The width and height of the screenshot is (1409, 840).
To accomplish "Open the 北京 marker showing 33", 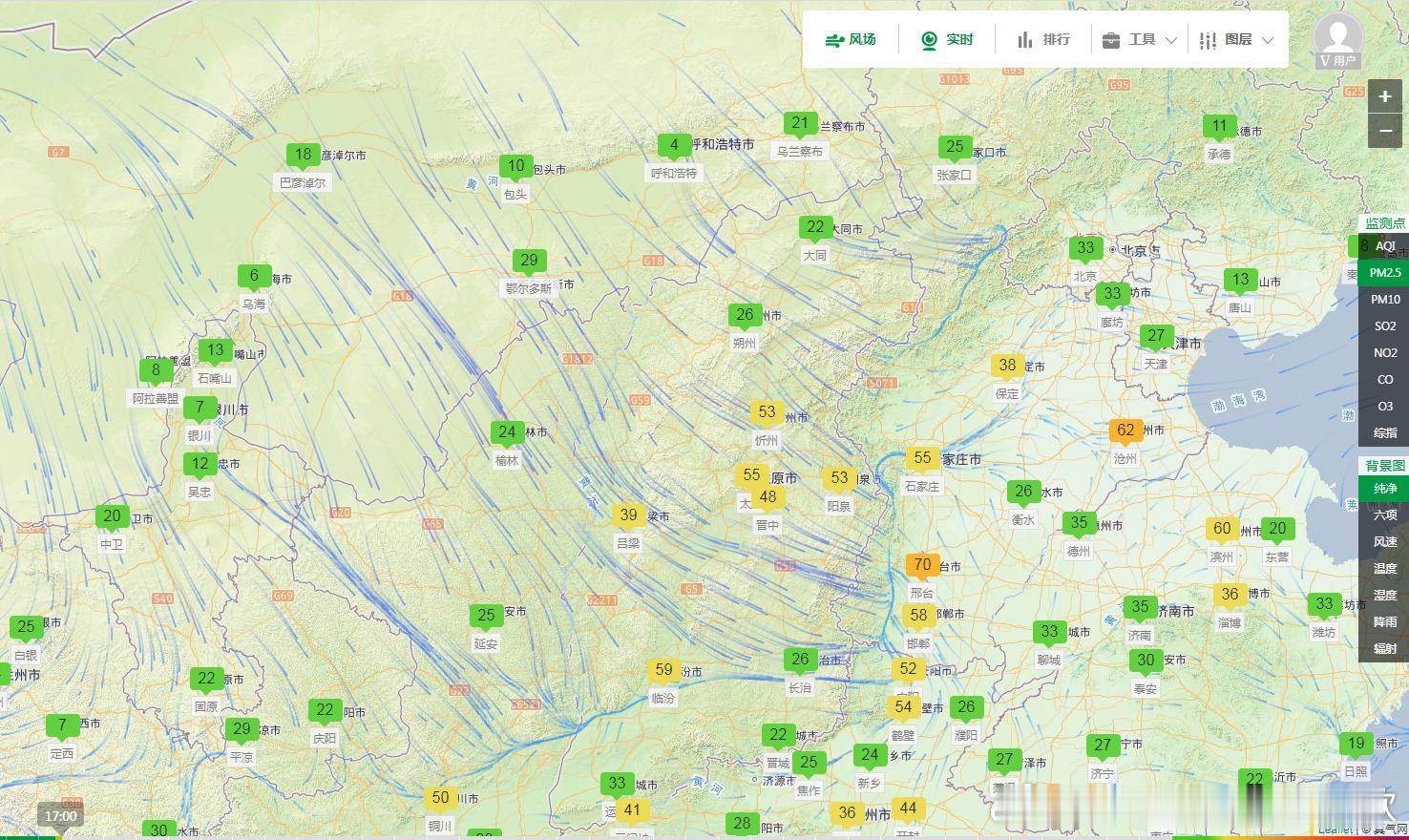I will pos(1085,249).
